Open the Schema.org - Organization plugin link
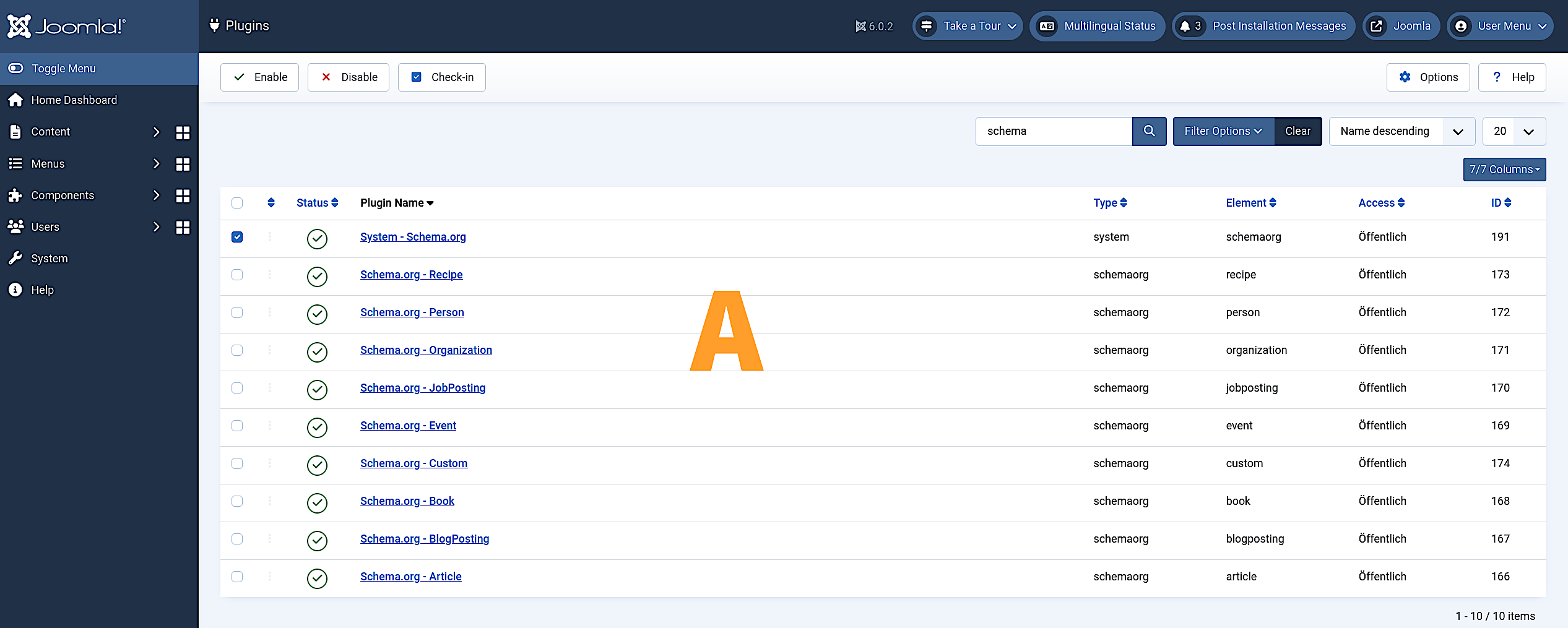The width and height of the screenshot is (1568, 628). [x=426, y=350]
